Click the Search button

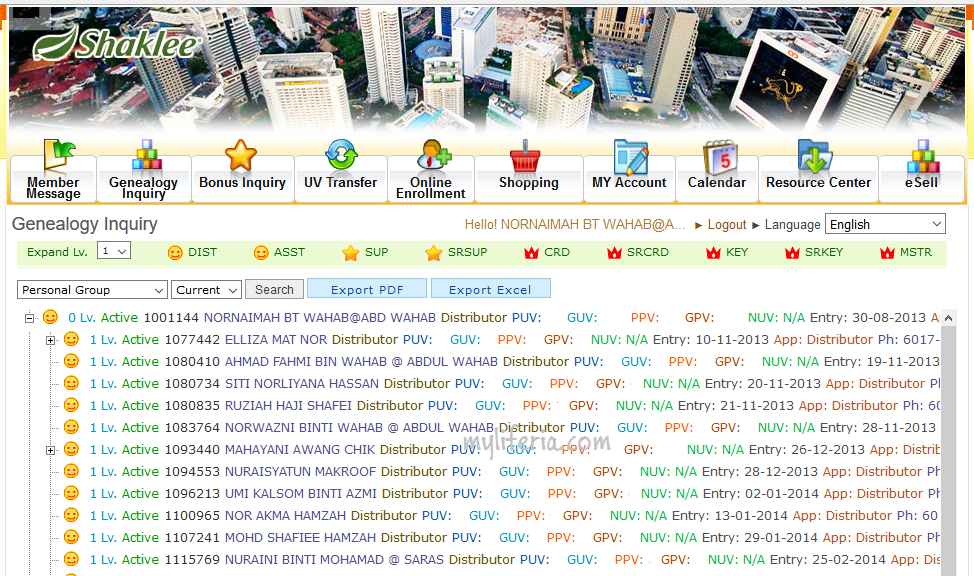[x=274, y=290]
